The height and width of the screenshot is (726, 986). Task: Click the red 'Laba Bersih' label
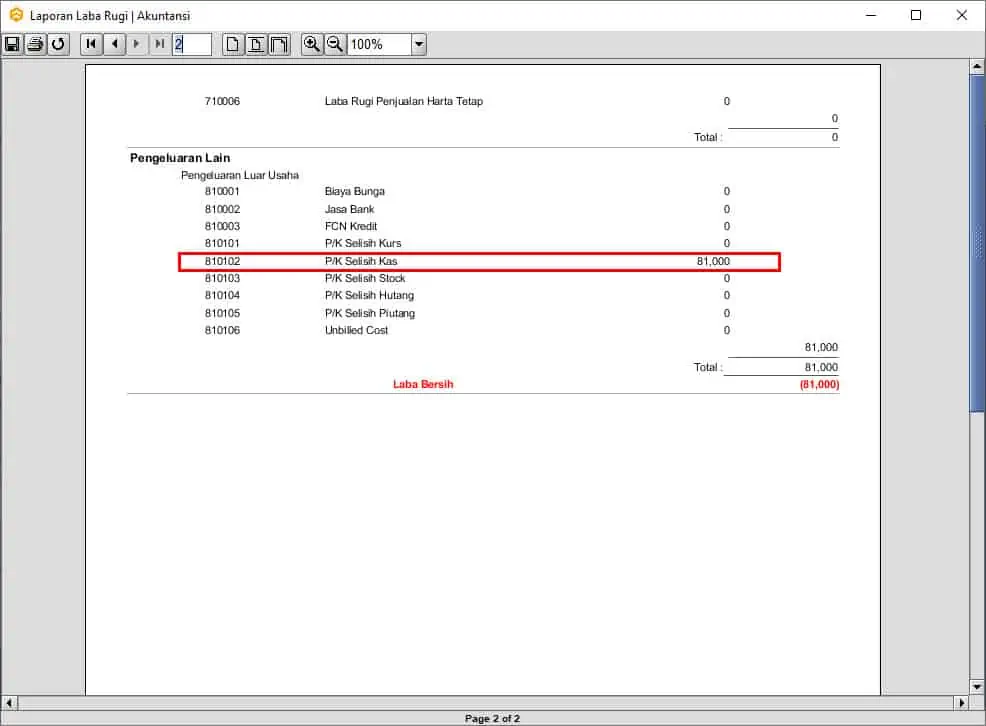point(423,384)
